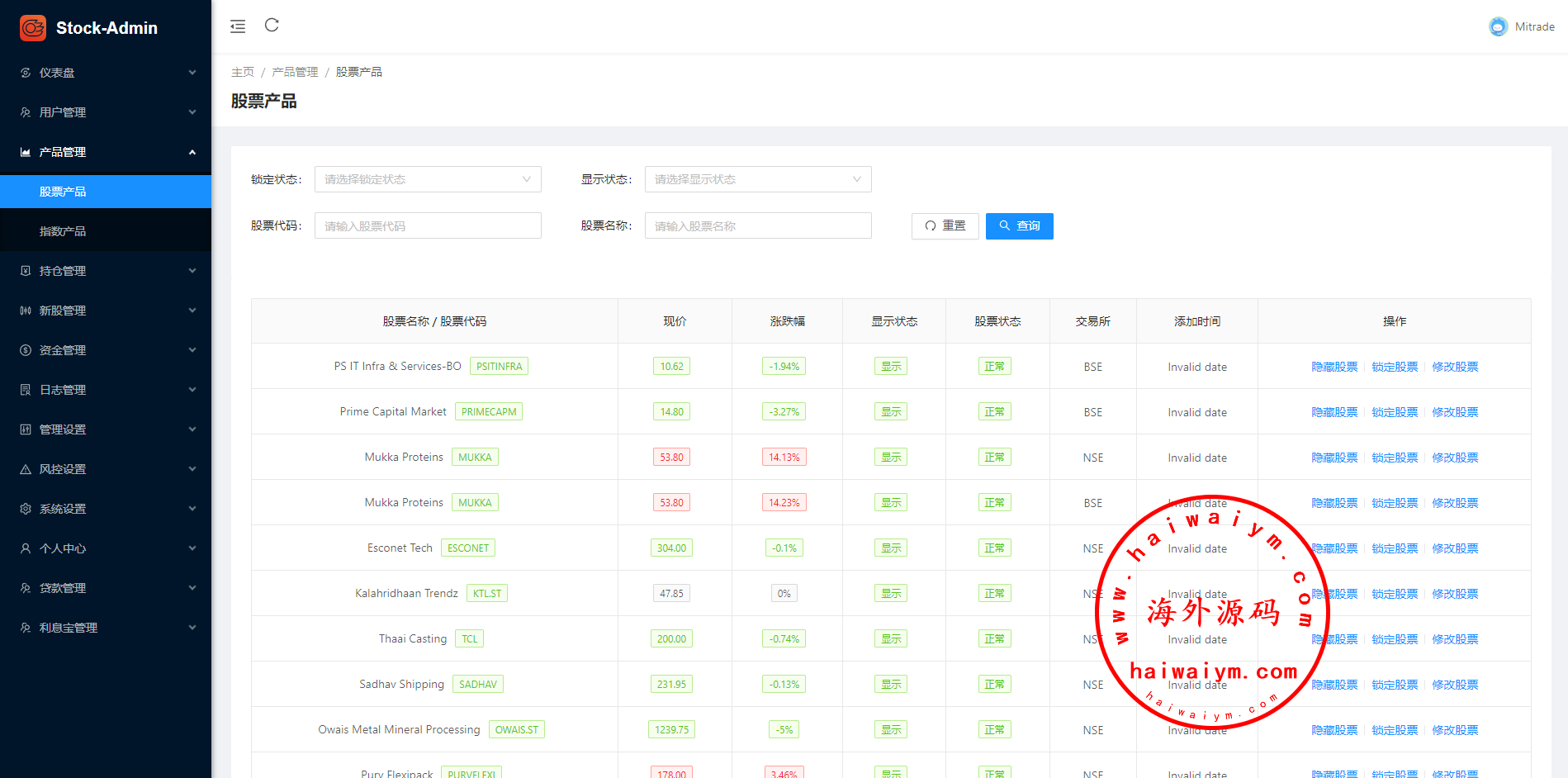Click the 资金管理 sidebar icon
This screenshot has height=778, width=1568.
[26, 350]
